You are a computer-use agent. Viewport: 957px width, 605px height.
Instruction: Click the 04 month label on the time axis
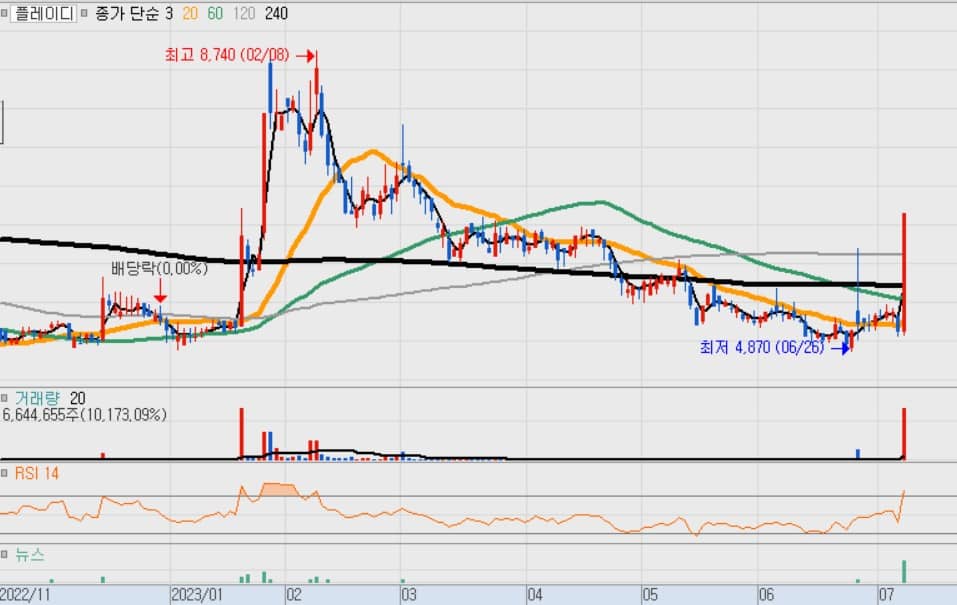tap(535, 595)
